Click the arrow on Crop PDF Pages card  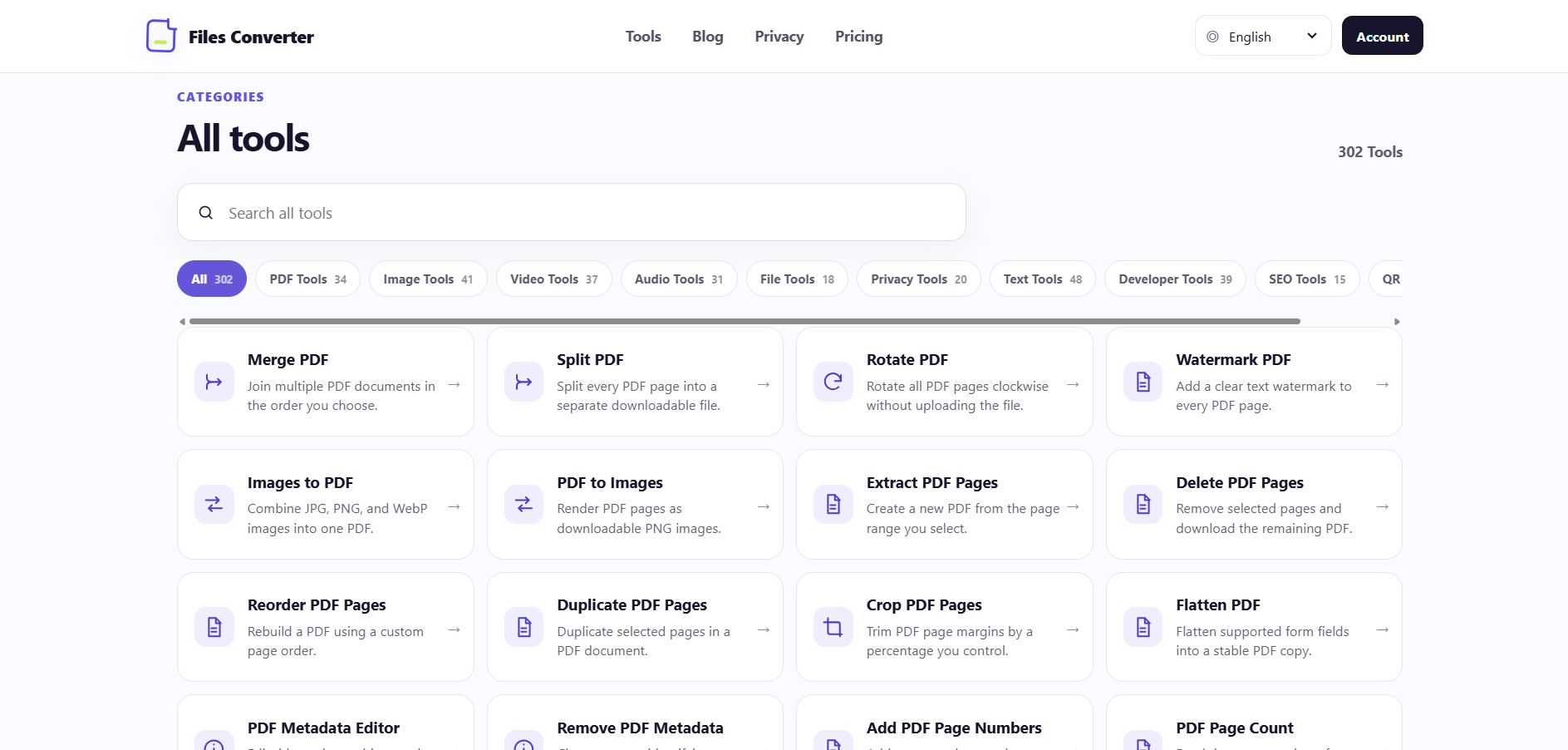(1073, 629)
